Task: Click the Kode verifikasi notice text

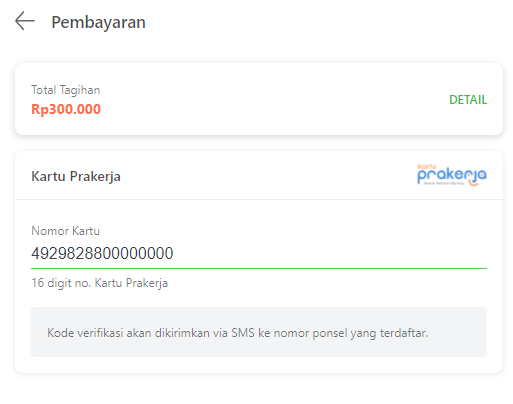Action: click(237, 333)
